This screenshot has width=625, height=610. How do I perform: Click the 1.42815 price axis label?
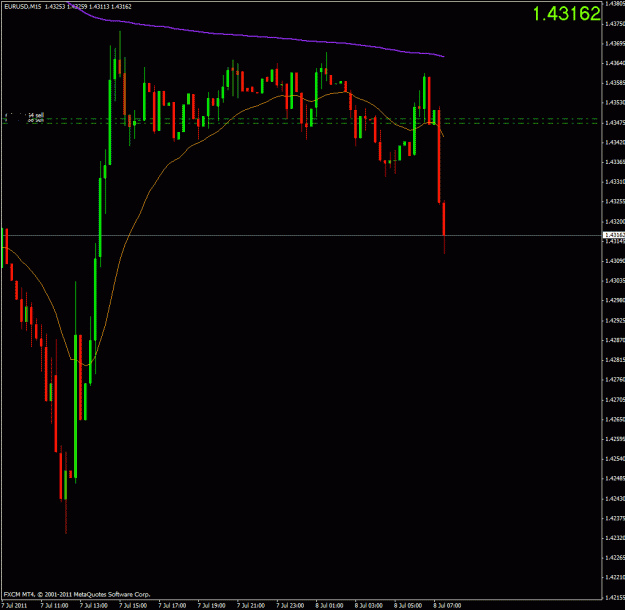point(615,360)
